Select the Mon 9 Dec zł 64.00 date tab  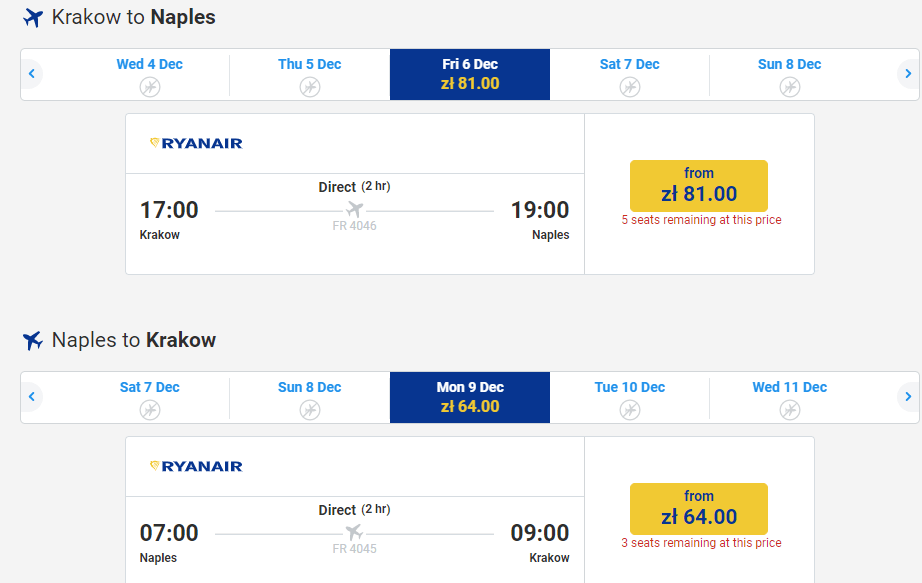470,397
